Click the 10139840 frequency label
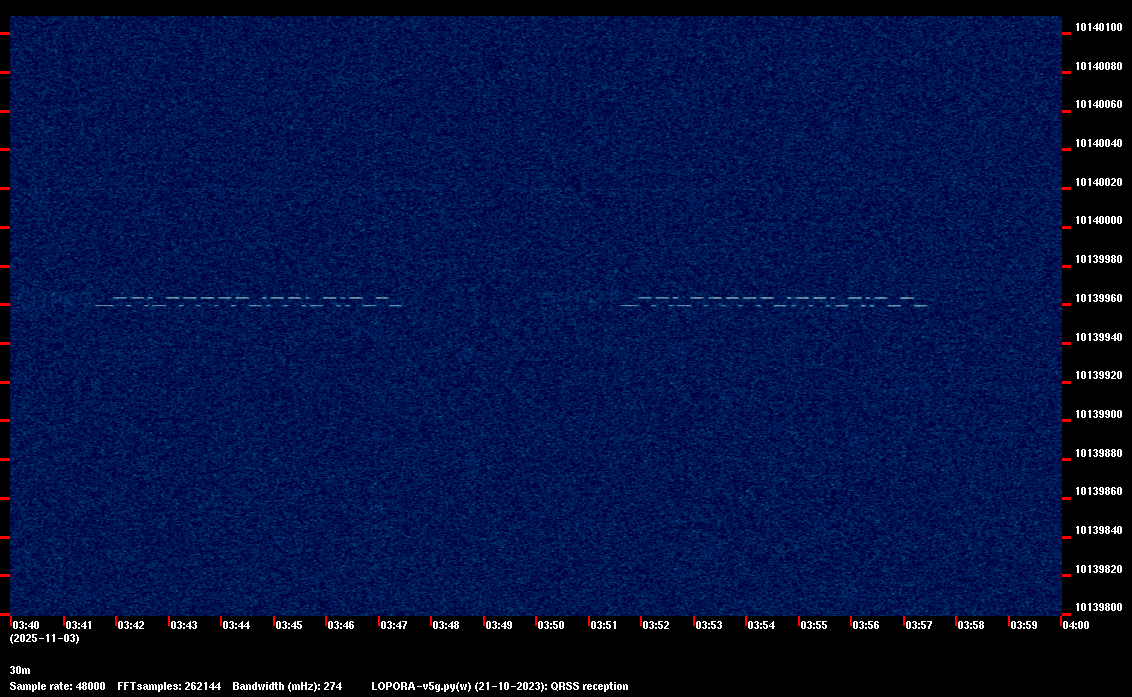 1099,531
